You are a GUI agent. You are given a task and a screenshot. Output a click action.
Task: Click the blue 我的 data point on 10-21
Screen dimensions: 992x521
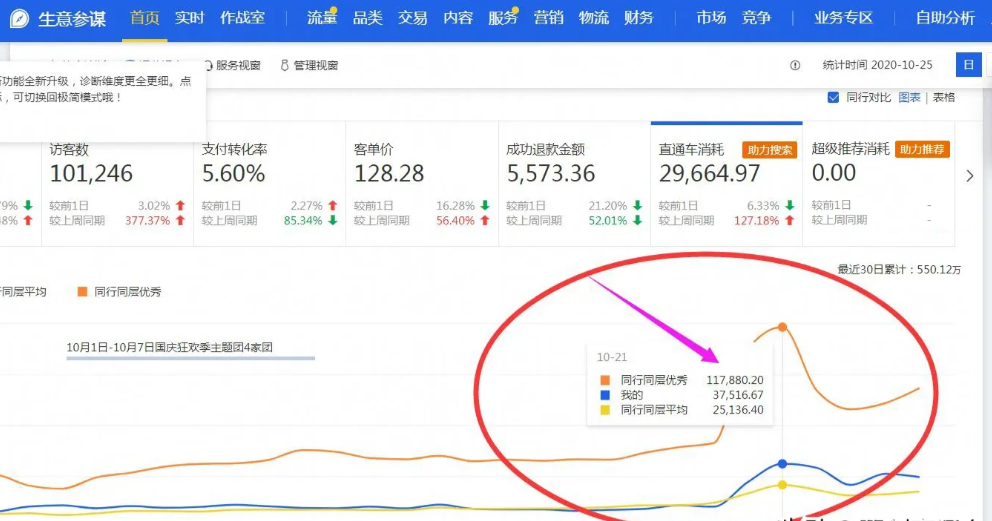[x=783, y=463]
